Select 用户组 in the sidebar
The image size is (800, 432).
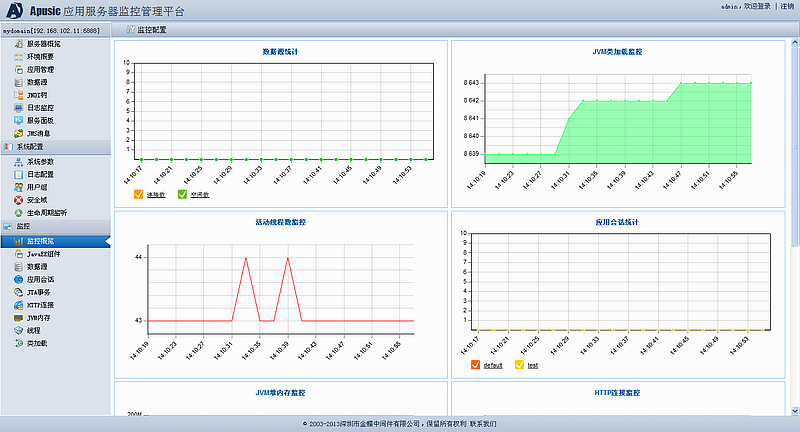tap(37, 187)
